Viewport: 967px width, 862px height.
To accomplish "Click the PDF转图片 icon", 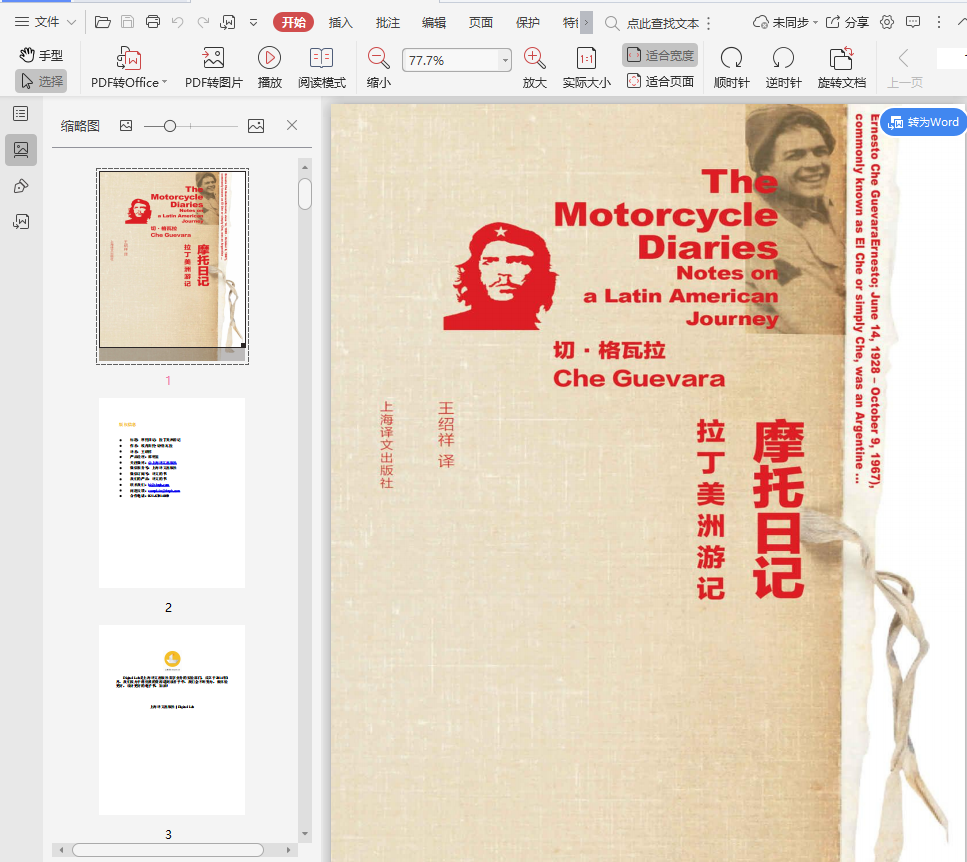I will (213, 59).
